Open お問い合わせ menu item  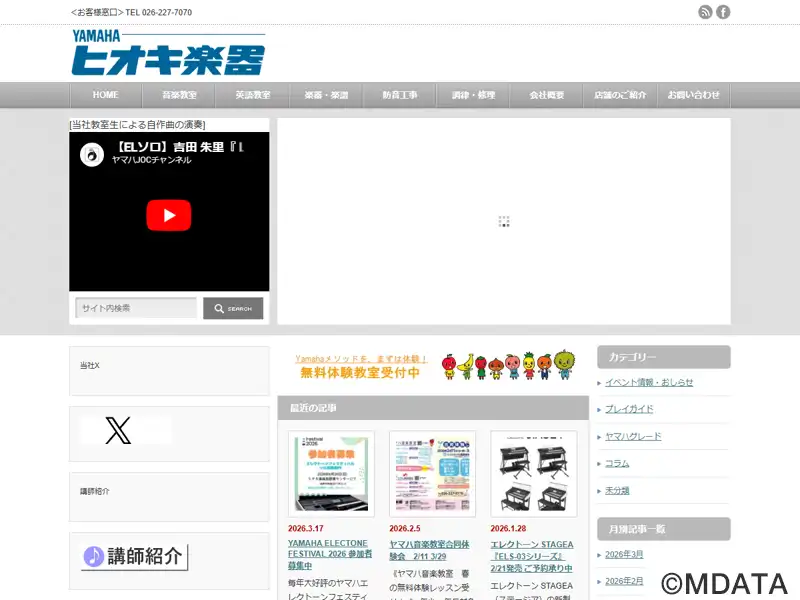tap(693, 95)
